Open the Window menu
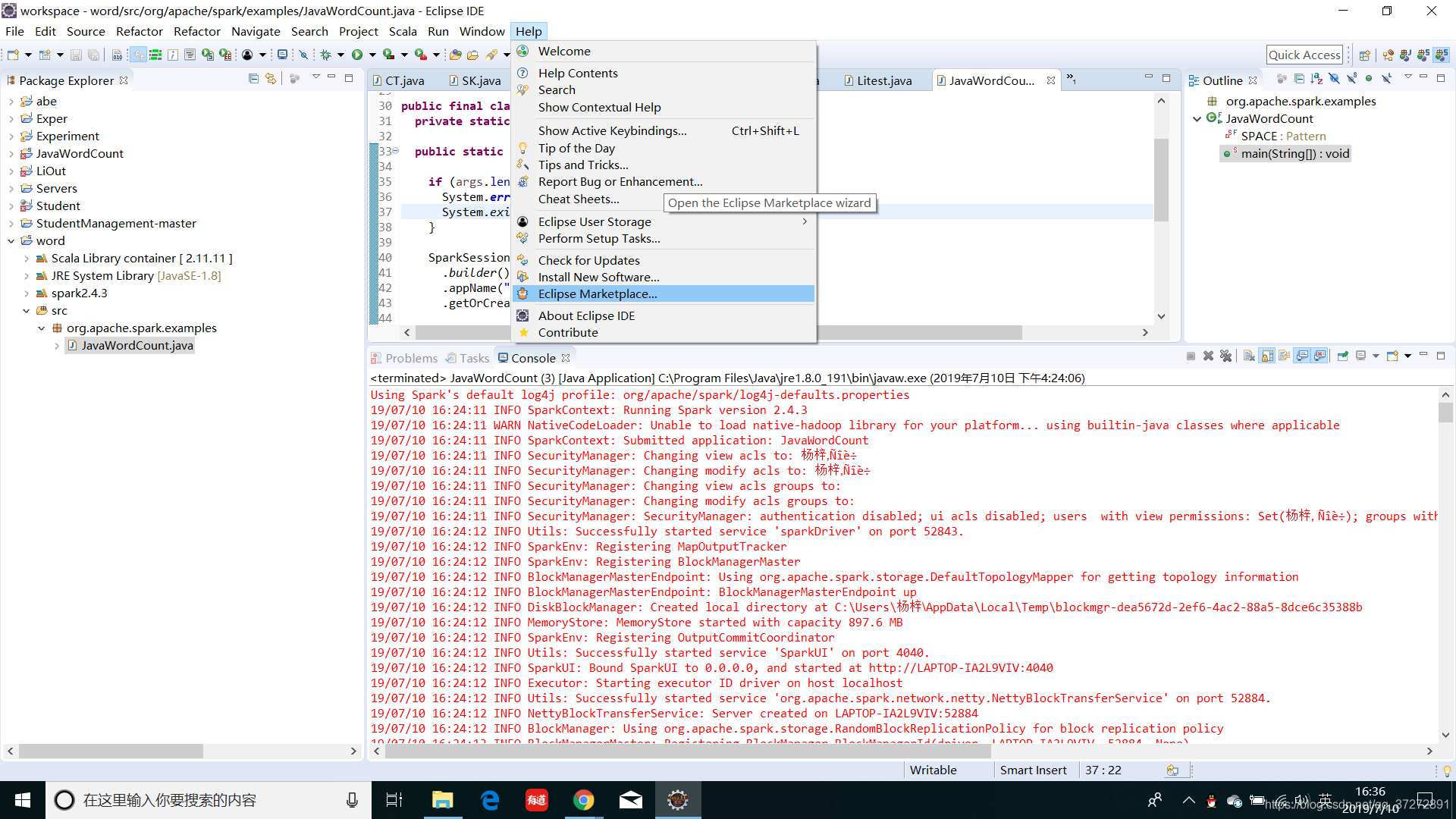The width and height of the screenshot is (1456, 819). coord(482,31)
